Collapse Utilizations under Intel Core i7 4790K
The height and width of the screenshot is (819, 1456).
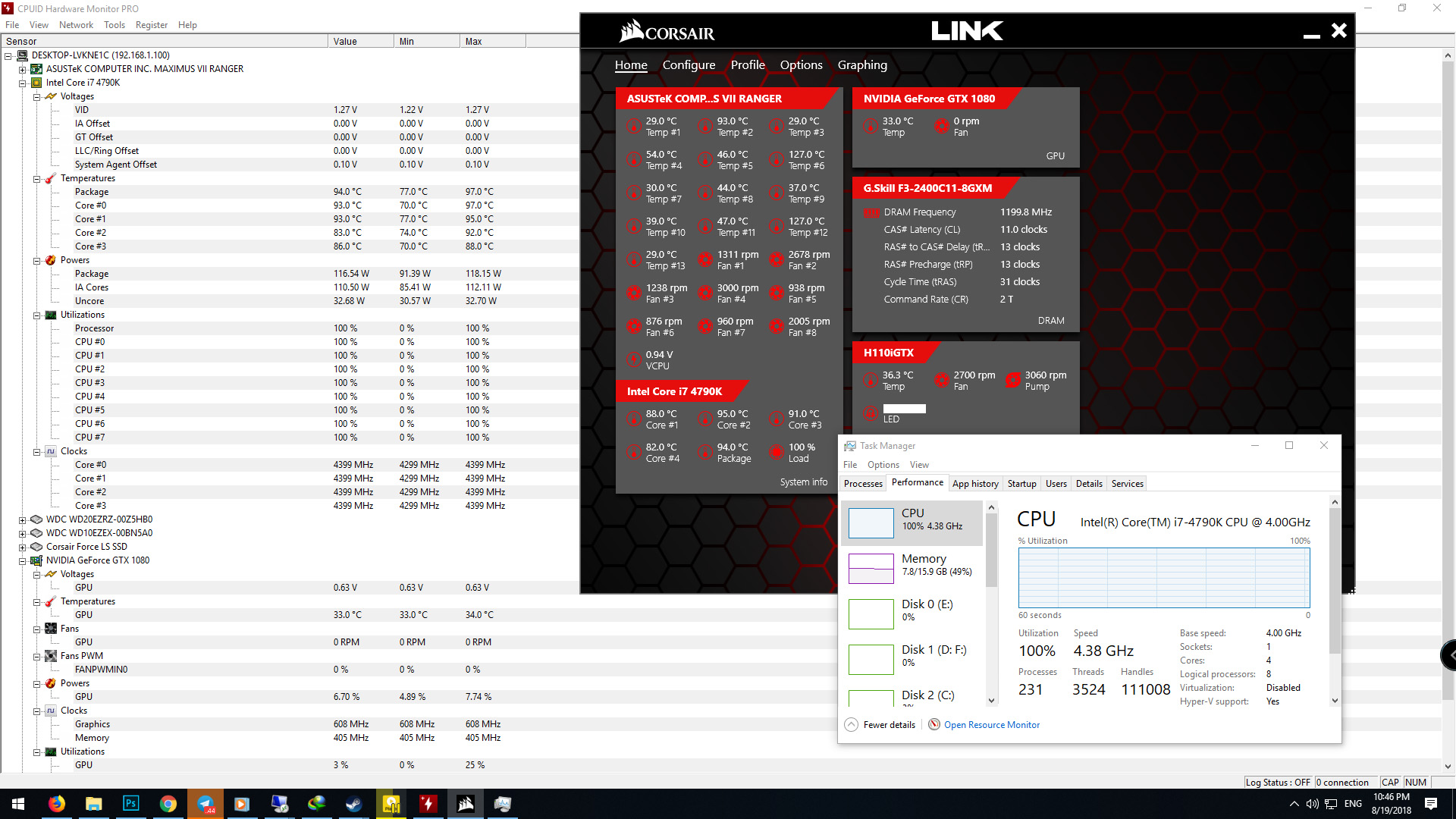point(37,315)
